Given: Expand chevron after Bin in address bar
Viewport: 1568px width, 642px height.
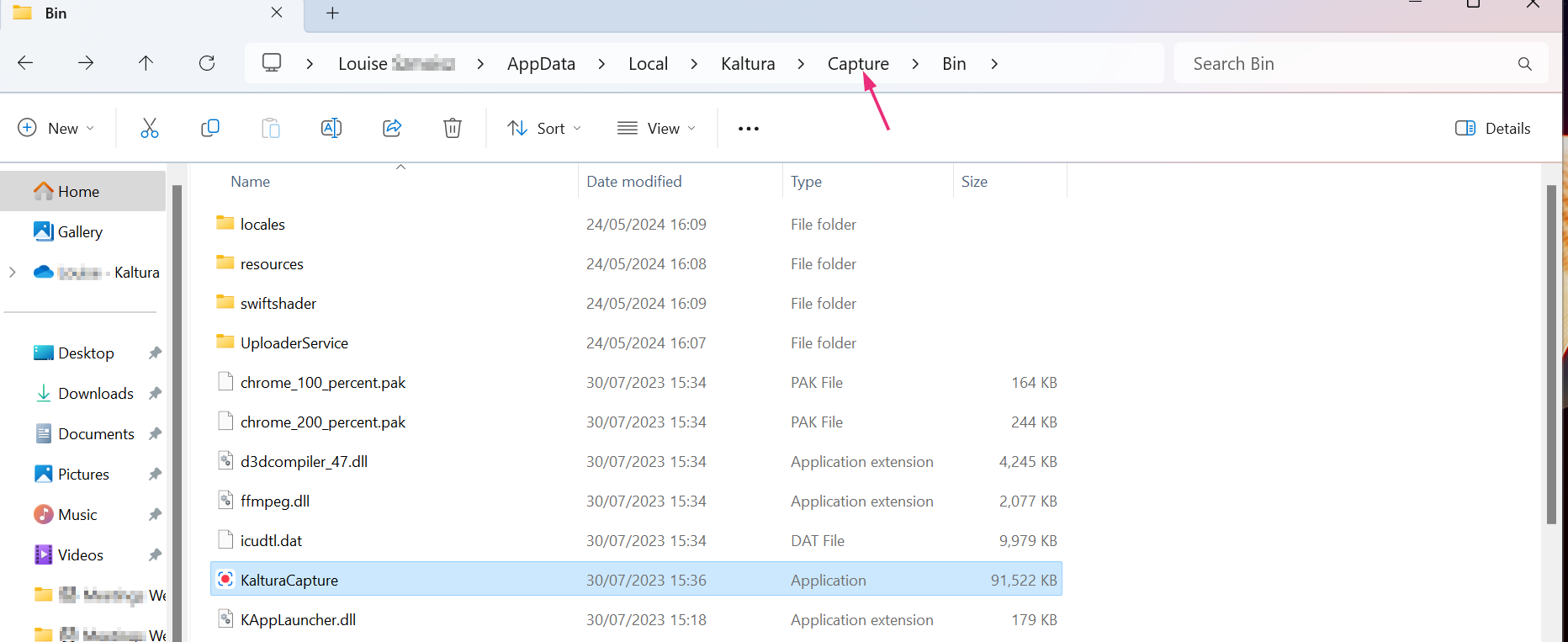Looking at the screenshot, I should (x=994, y=64).
